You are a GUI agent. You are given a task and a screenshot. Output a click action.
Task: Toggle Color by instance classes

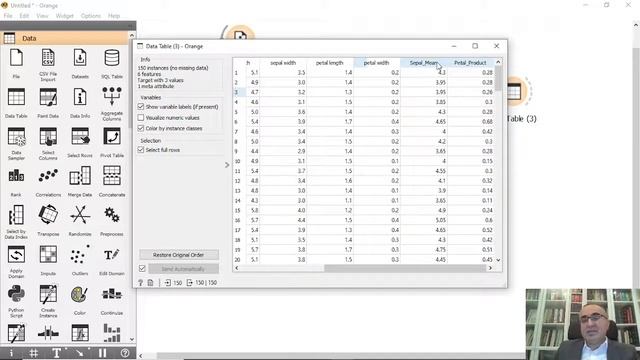(141, 128)
